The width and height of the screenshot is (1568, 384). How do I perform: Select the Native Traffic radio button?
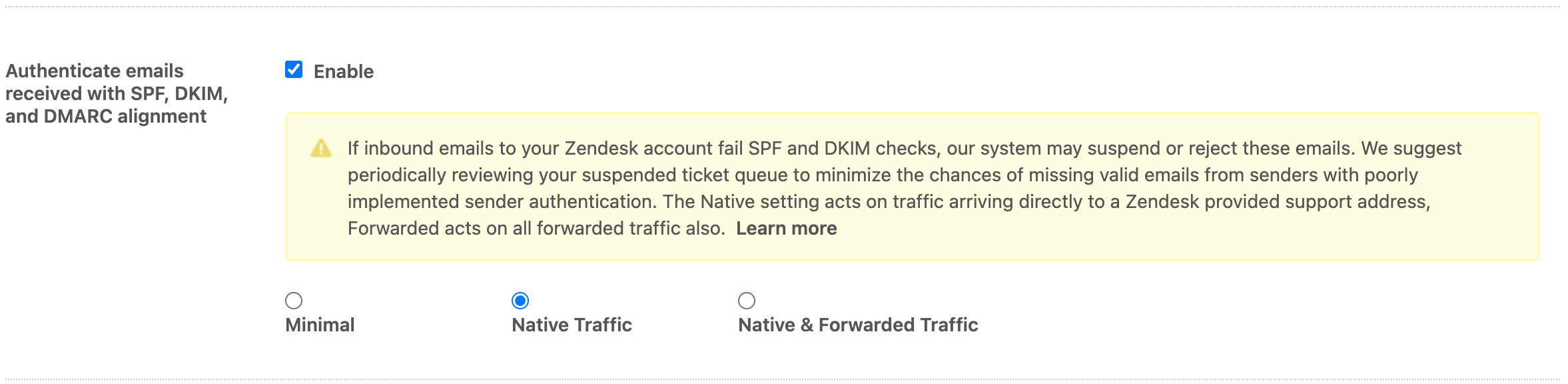coord(520,301)
